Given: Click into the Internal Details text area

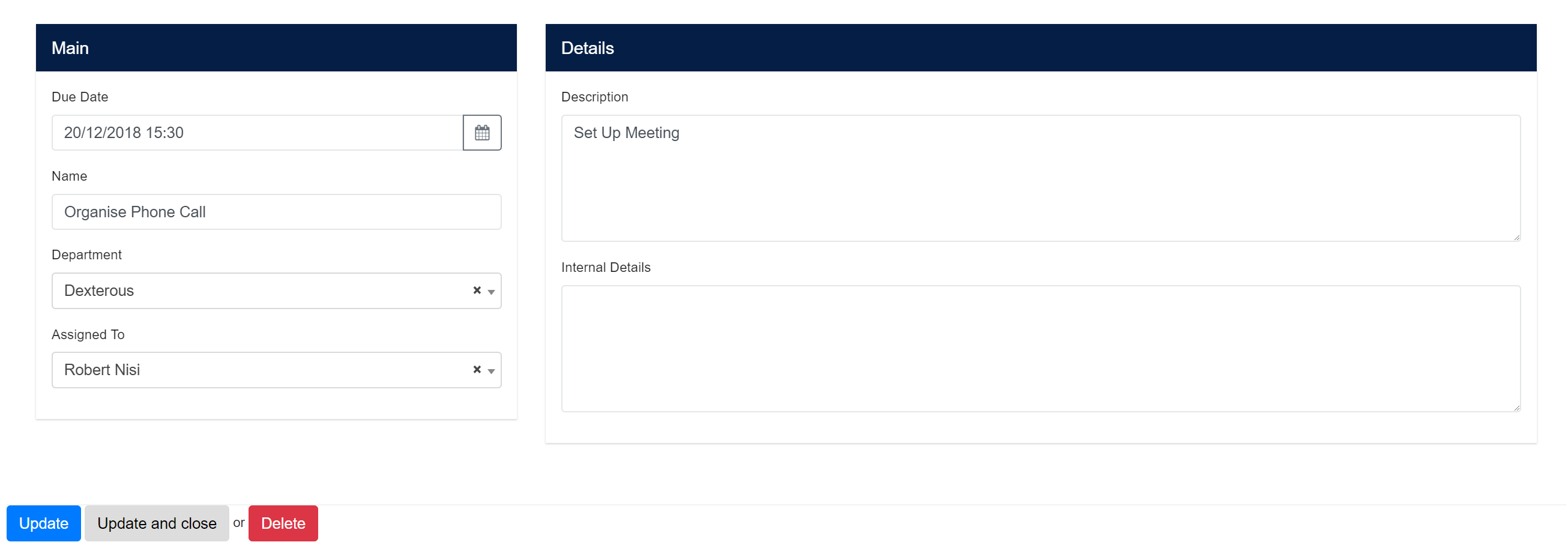Looking at the screenshot, I should 1041,349.
